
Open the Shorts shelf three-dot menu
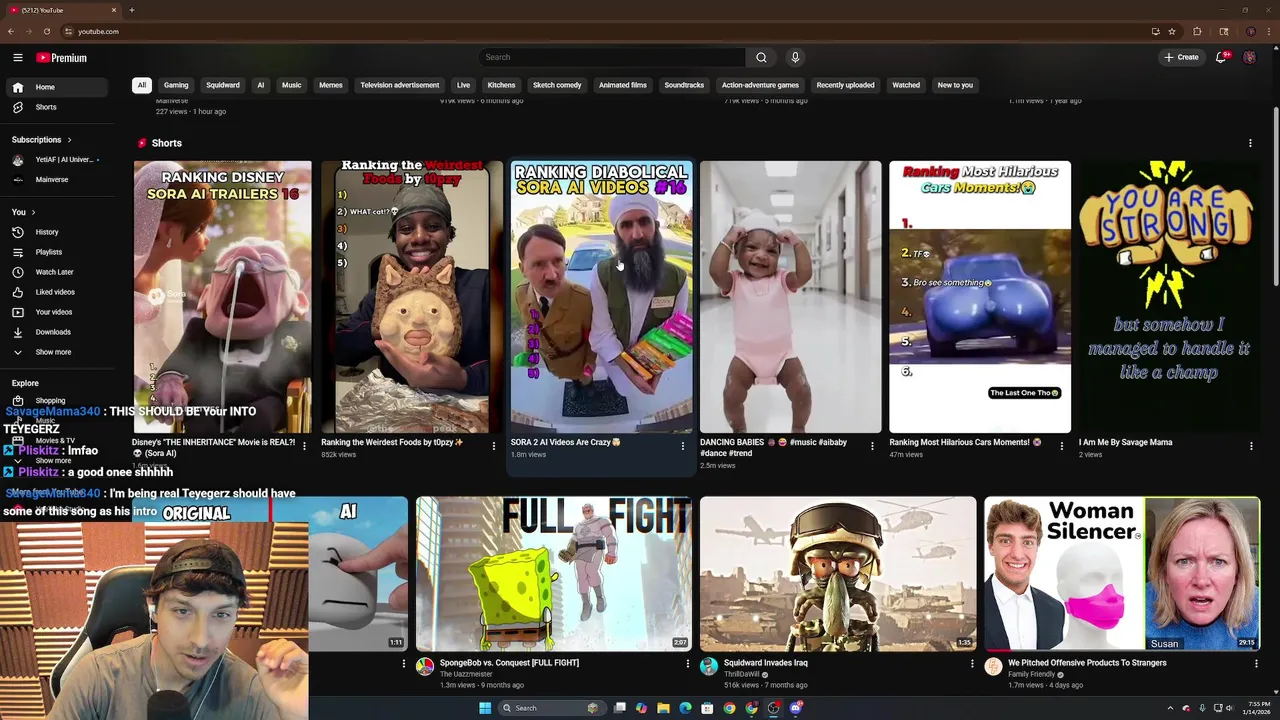tap(1250, 143)
